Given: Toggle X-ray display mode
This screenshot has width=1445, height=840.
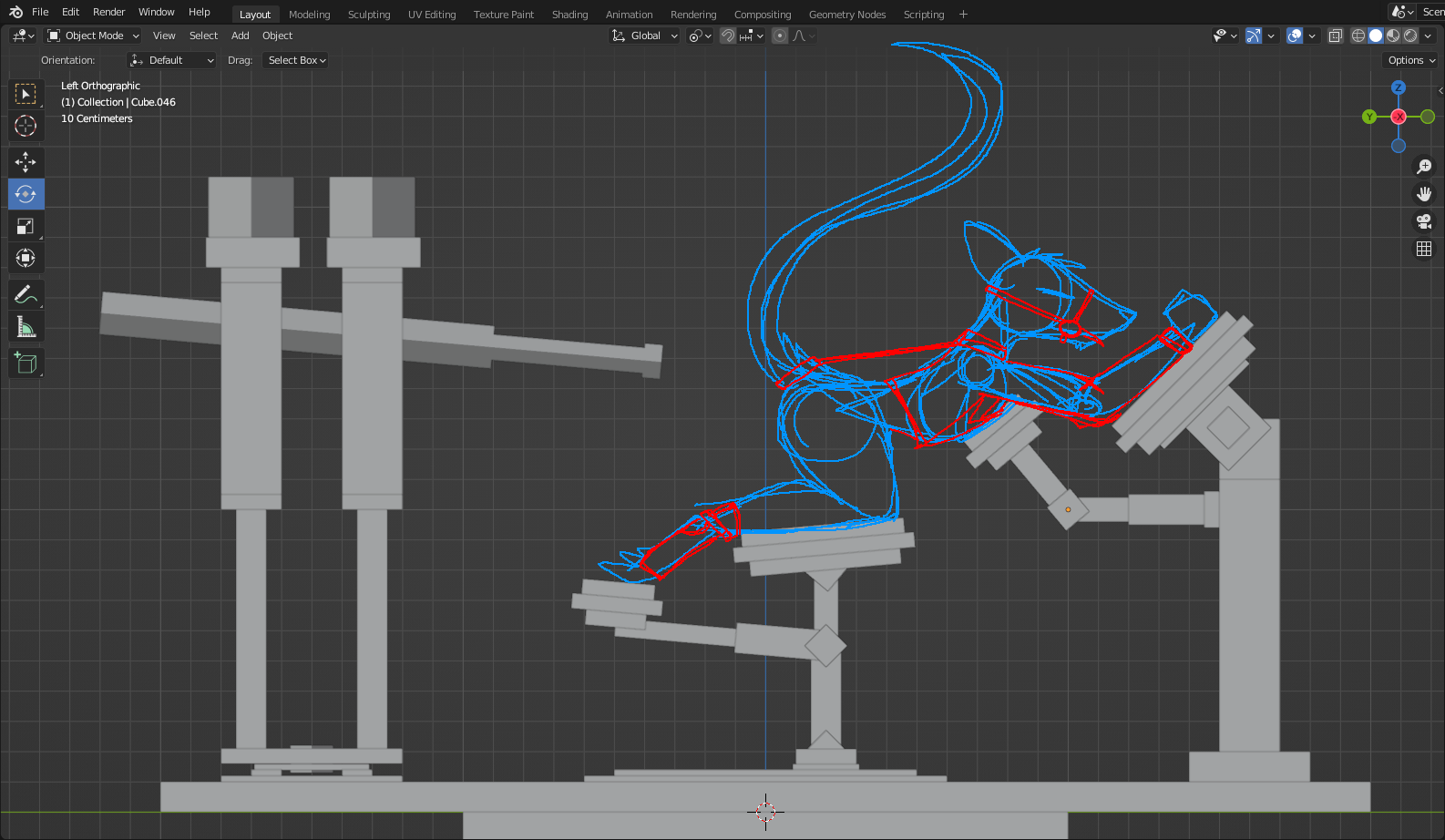Looking at the screenshot, I should click(1335, 36).
